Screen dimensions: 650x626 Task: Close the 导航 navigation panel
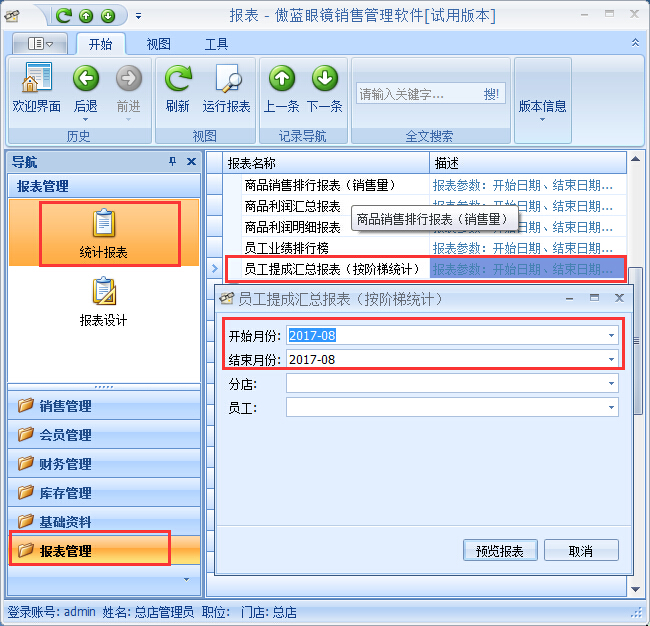tap(191, 161)
